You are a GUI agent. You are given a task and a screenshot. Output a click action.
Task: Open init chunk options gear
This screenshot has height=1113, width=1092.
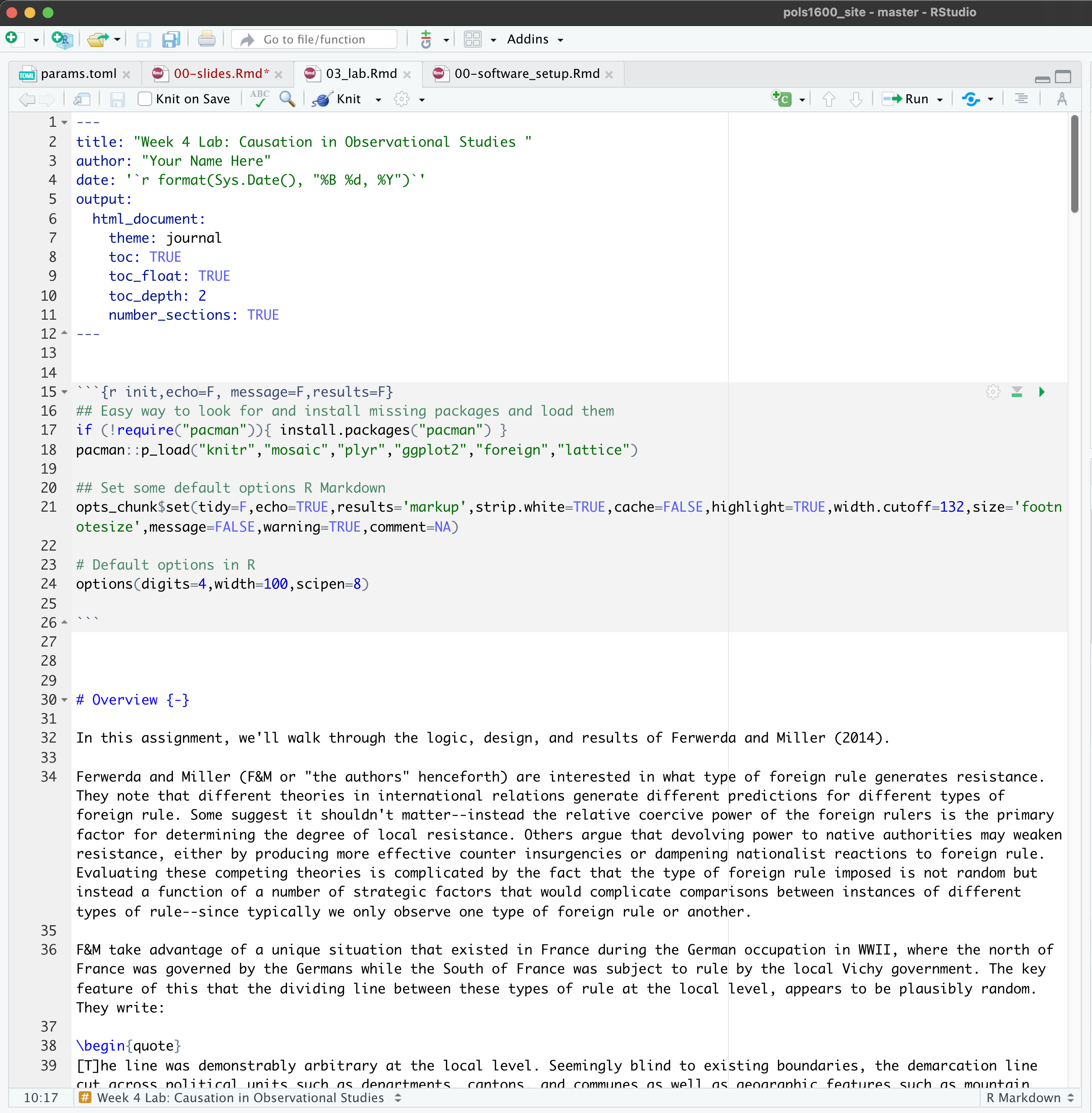pyautogui.click(x=993, y=392)
